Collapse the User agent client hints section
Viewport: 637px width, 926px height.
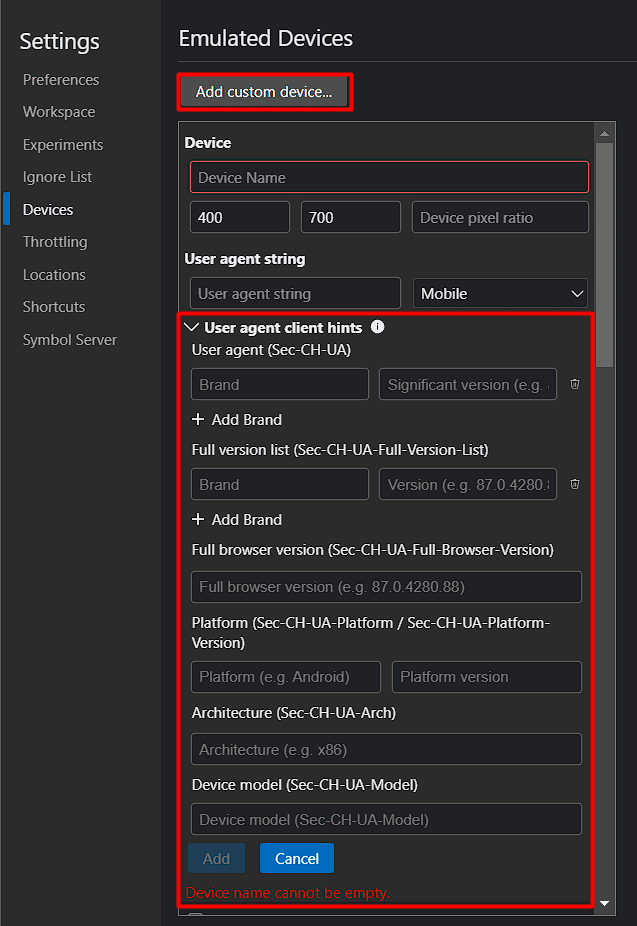[193, 327]
